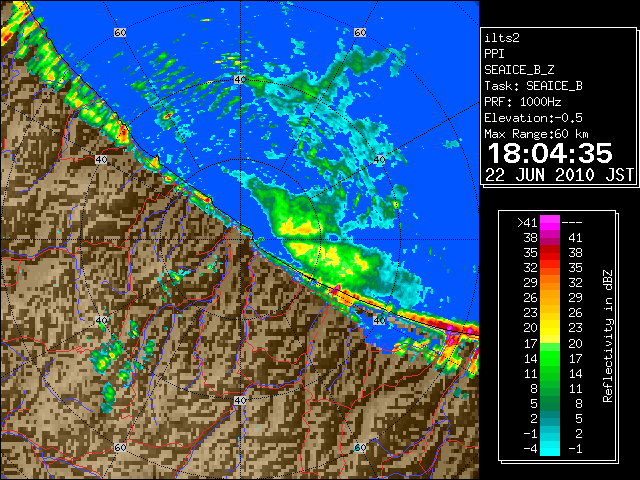Click the 'Max Range:60 km' line
This screenshot has width=640, height=480.
(x=536, y=134)
